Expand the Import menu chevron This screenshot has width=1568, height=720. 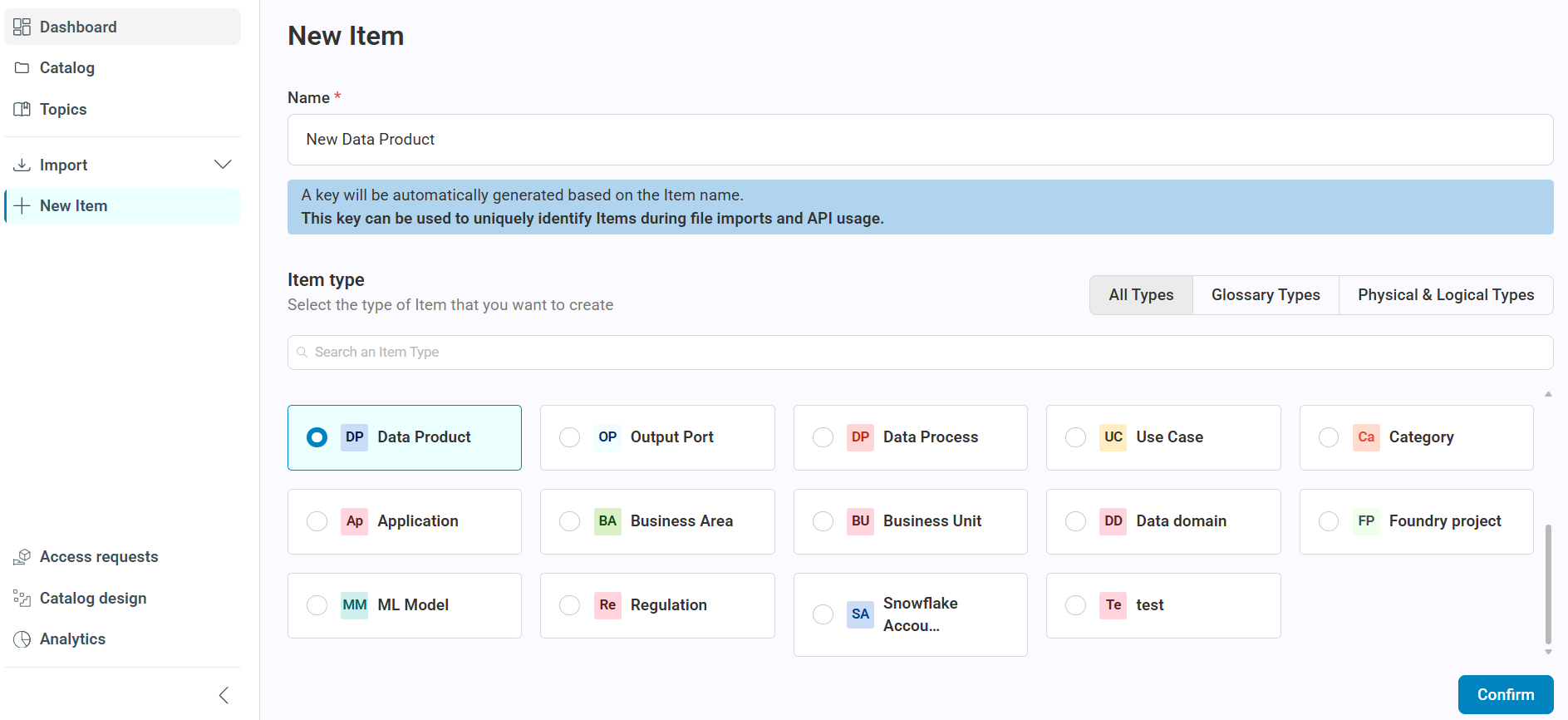(x=223, y=165)
